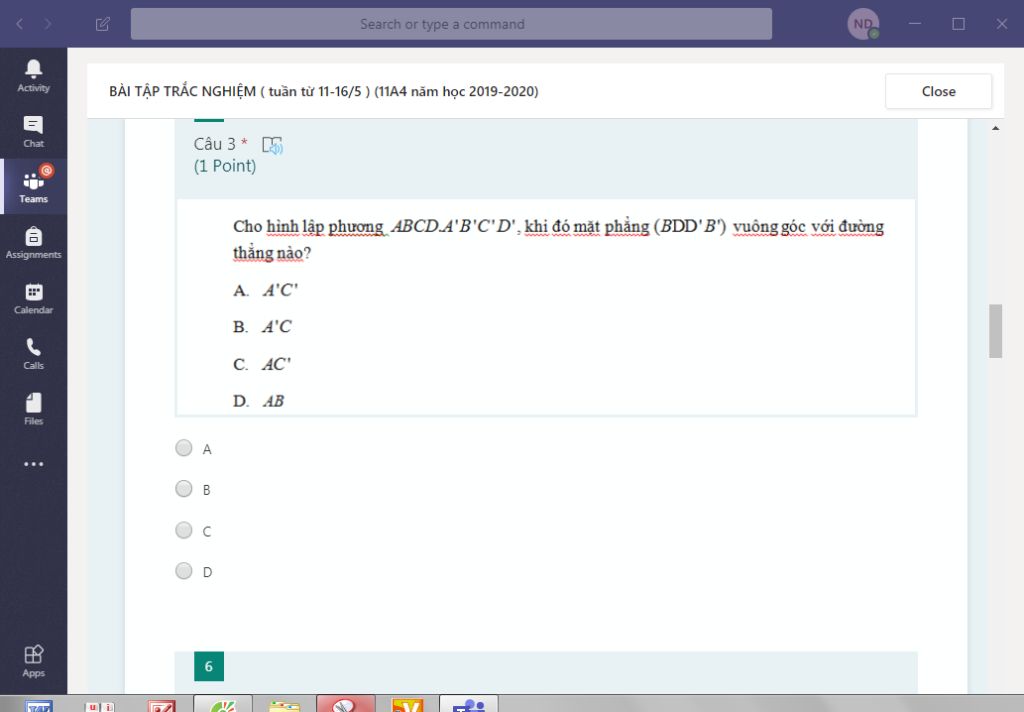Open the Apps store
The height and width of the screenshot is (712, 1024).
coord(33,661)
